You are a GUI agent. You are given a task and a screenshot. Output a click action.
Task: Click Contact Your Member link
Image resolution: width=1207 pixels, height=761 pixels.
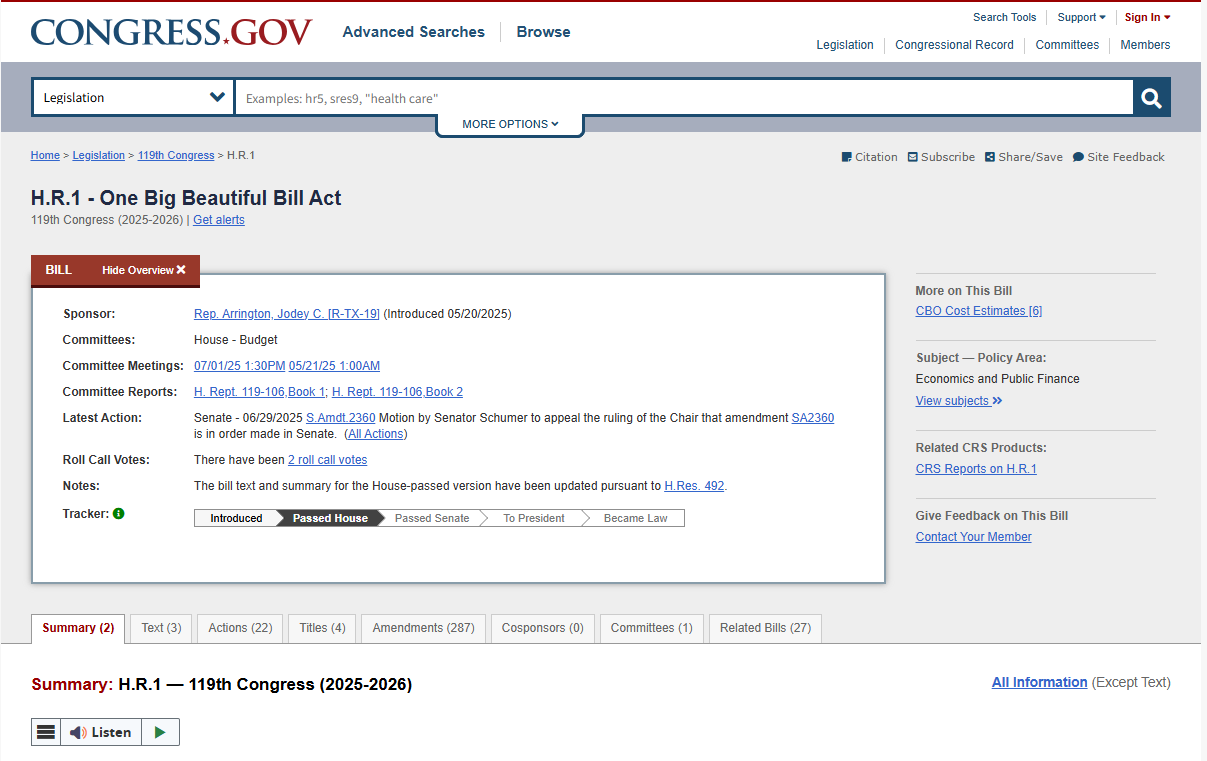(974, 537)
